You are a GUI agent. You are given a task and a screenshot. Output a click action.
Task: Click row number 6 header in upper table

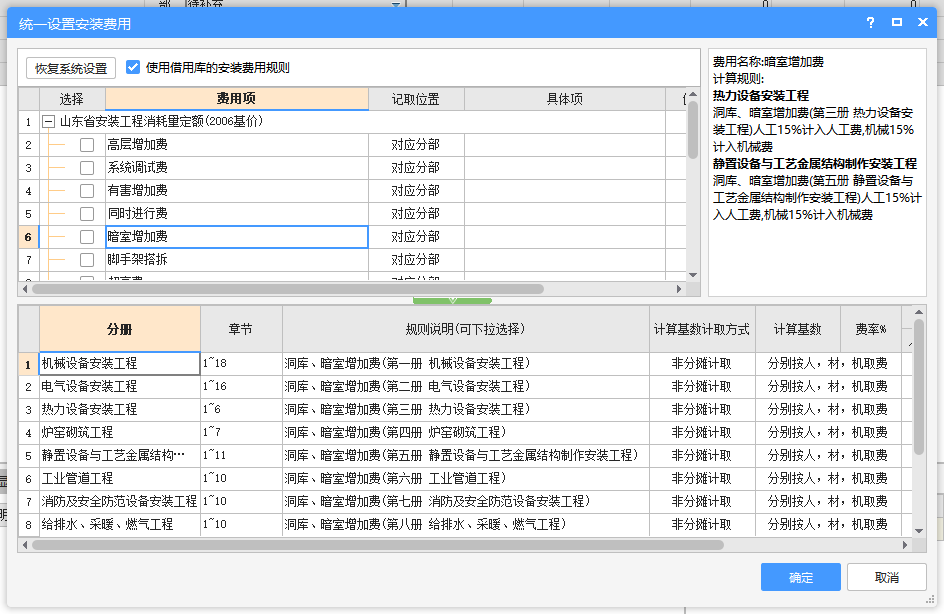[28, 237]
